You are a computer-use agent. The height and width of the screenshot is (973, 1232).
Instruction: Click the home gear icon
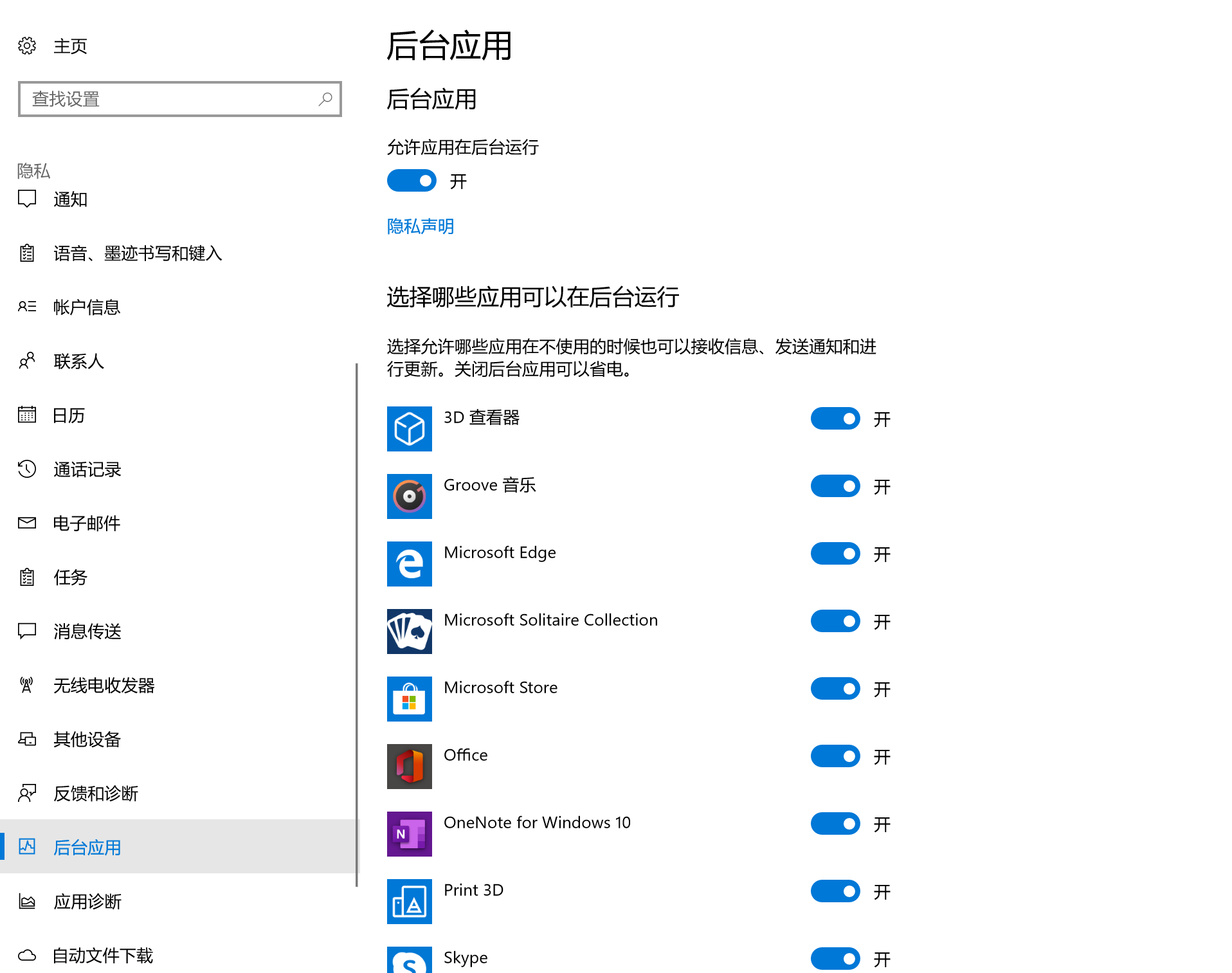27,46
